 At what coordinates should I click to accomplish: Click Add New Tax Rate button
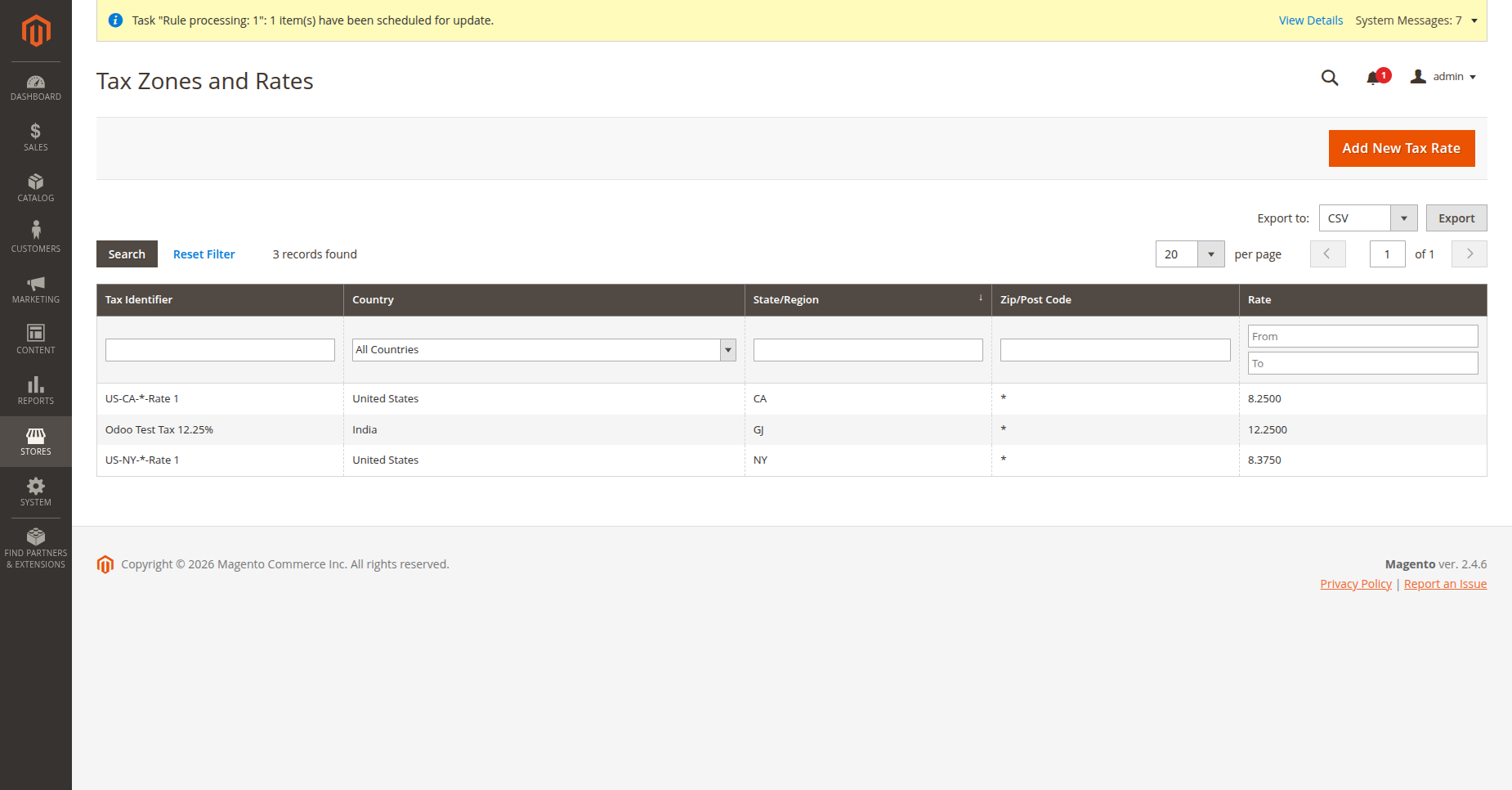(x=1402, y=148)
